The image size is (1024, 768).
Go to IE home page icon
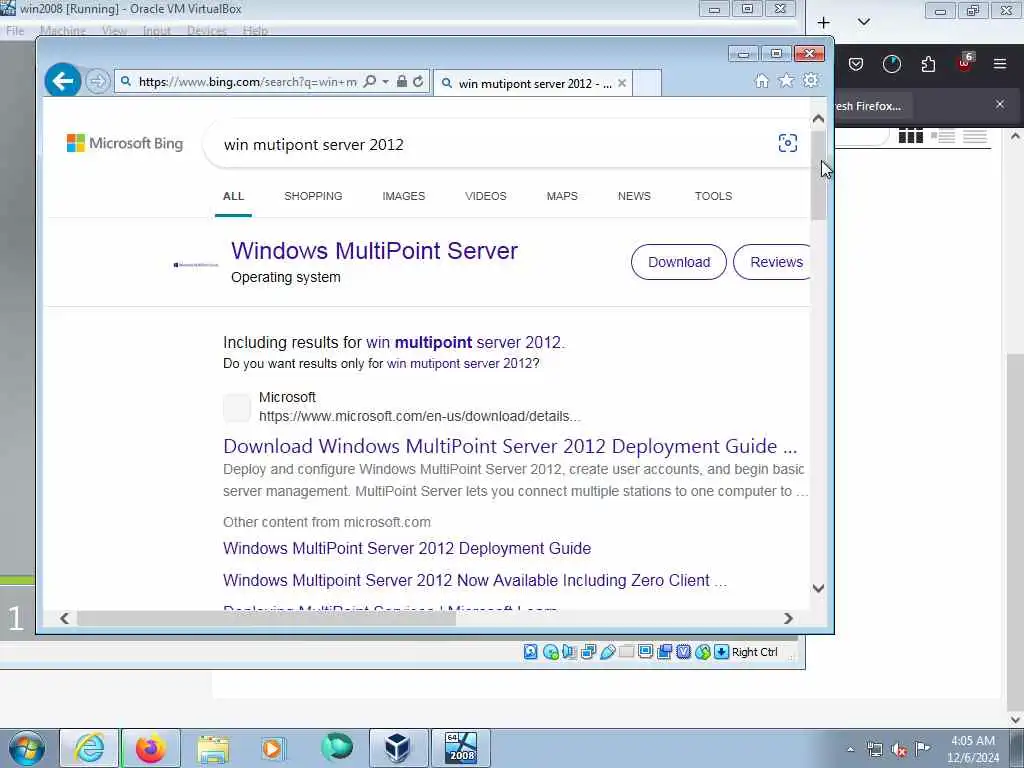point(761,80)
